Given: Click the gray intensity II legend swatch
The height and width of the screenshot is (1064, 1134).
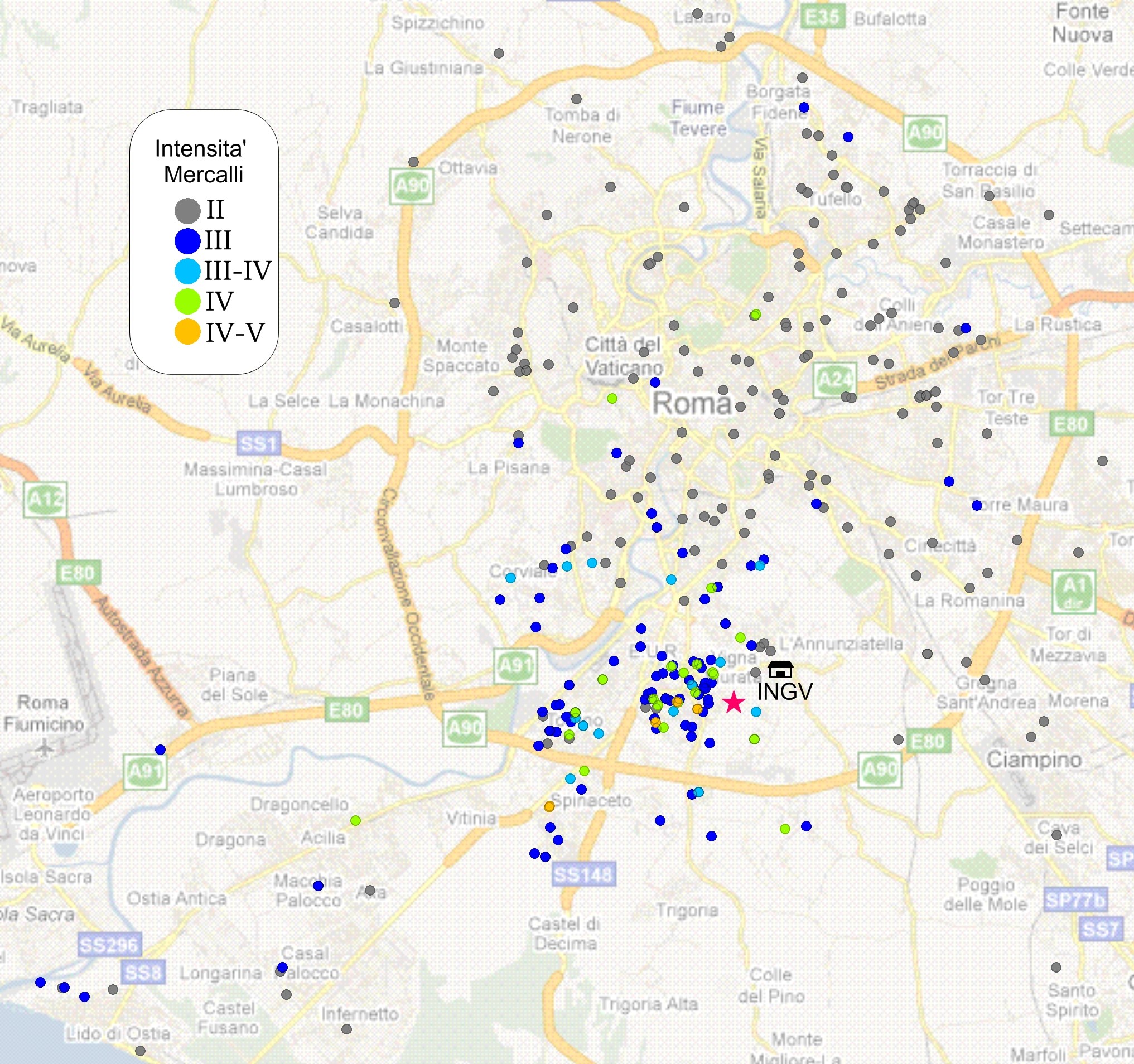Looking at the screenshot, I should (x=187, y=210).
